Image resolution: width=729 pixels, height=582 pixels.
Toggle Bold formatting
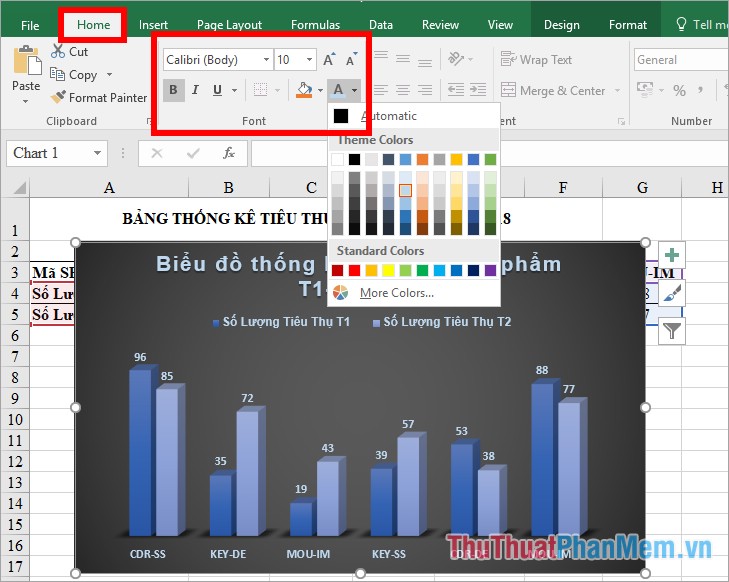pos(173,90)
